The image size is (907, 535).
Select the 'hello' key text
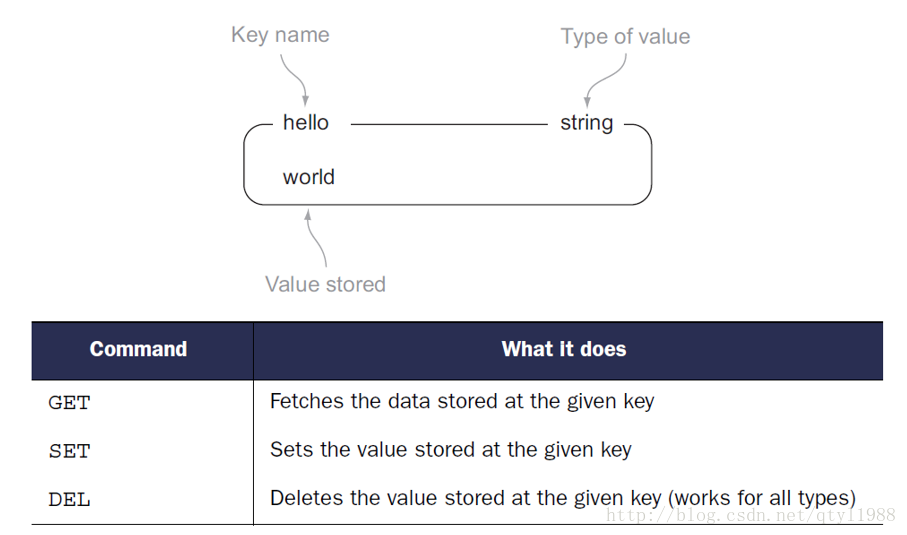coord(305,123)
